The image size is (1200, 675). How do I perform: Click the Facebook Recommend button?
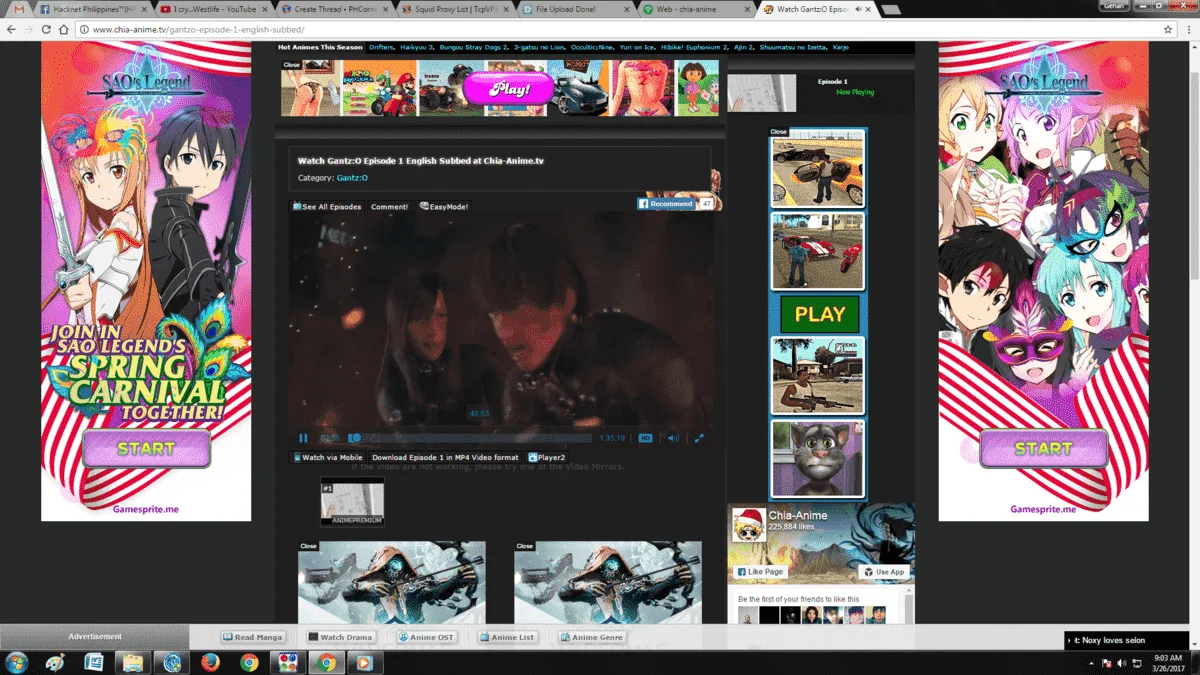pos(666,204)
